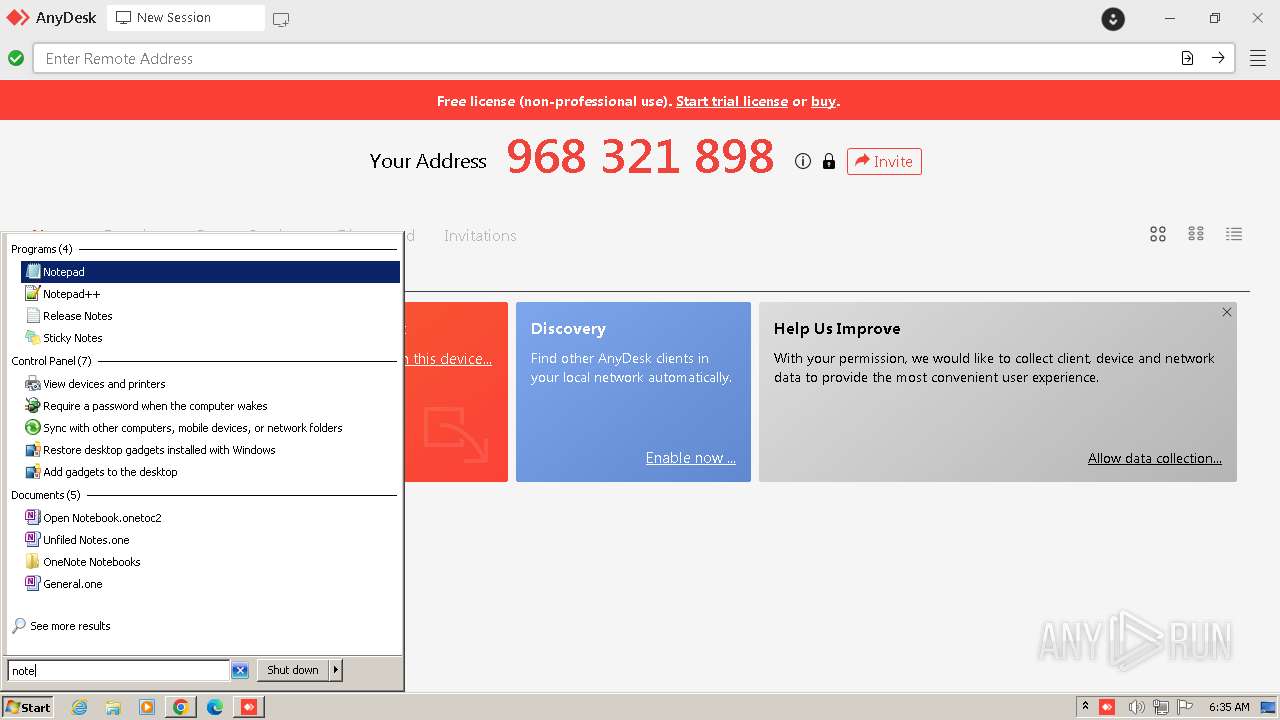Viewport: 1280px width, 720px height.
Task: Close the Help Us Improve card
Action: 1227,312
